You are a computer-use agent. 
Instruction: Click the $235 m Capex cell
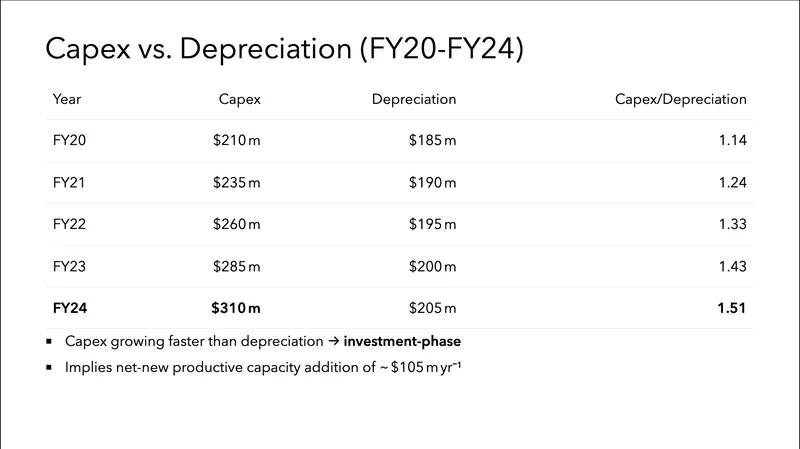tap(236, 183)
